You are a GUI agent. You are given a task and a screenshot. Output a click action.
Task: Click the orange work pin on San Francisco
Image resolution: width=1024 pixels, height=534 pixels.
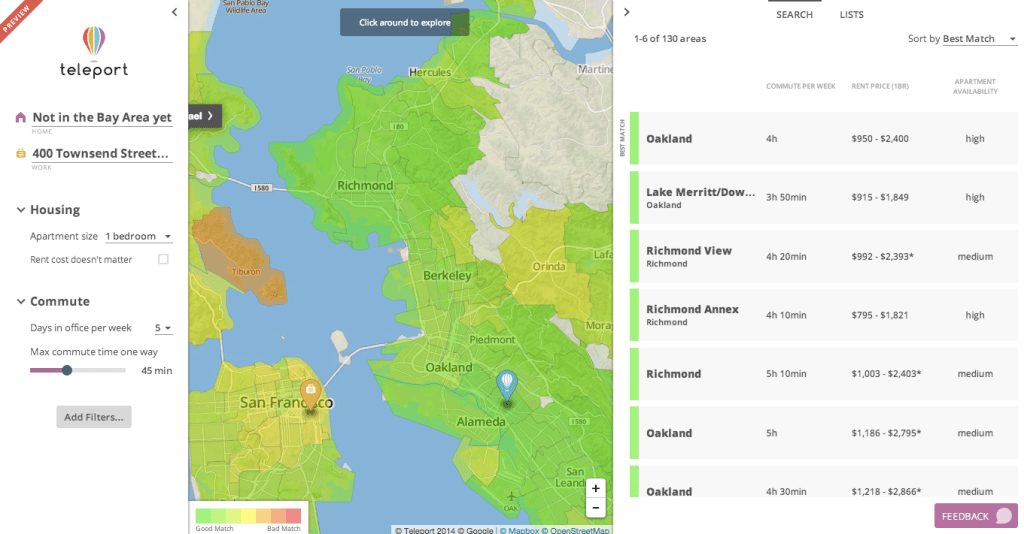pos(310,394)
